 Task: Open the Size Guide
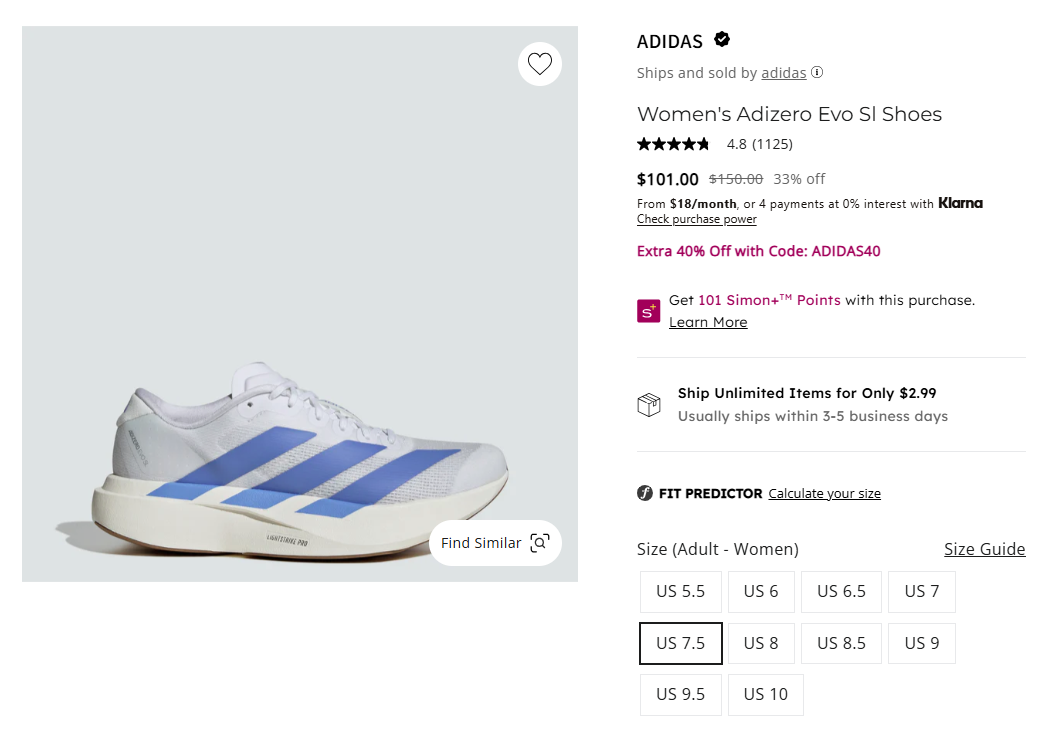coord(984,549)
